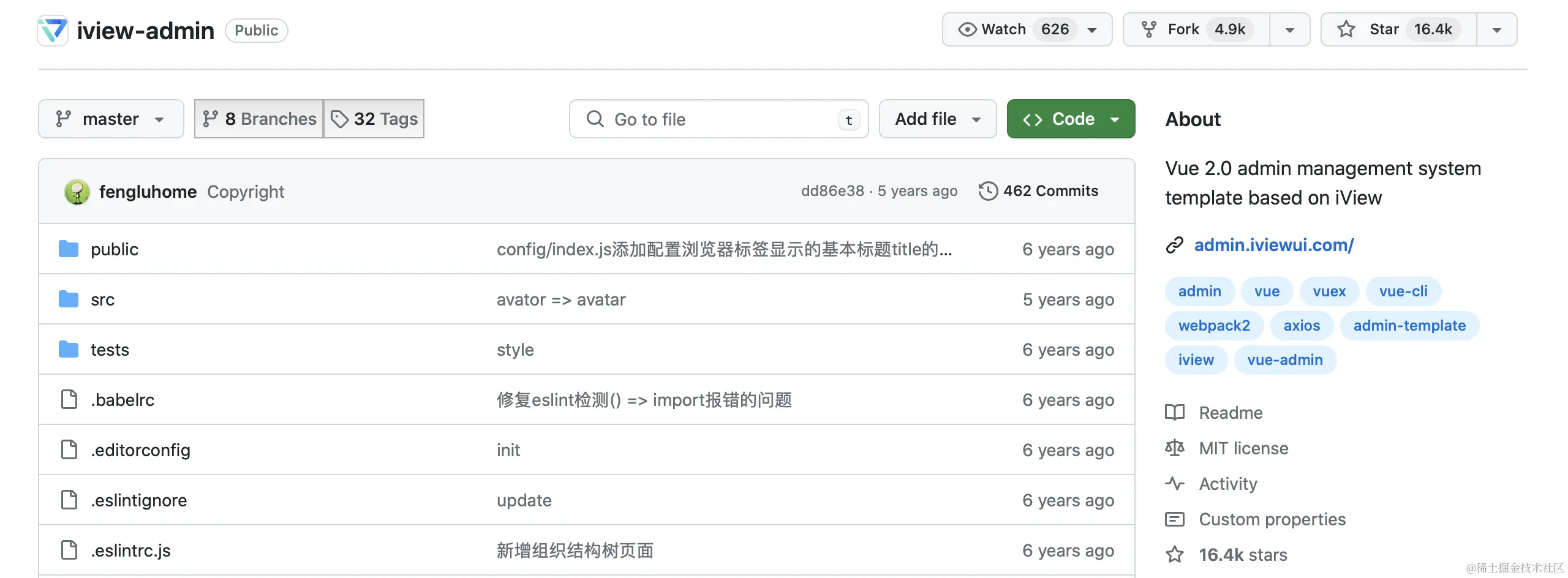Open the .babelrc file name
The image size is (1568, 578).
123,400
